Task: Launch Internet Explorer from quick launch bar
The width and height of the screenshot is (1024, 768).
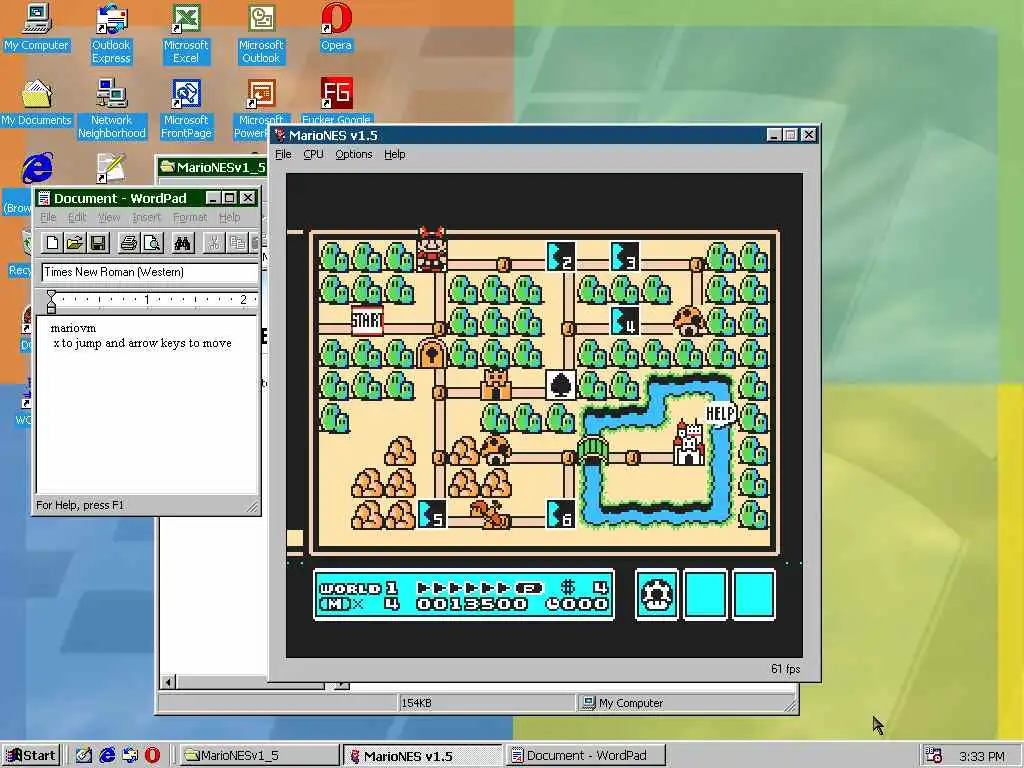Action: point(107,756)
